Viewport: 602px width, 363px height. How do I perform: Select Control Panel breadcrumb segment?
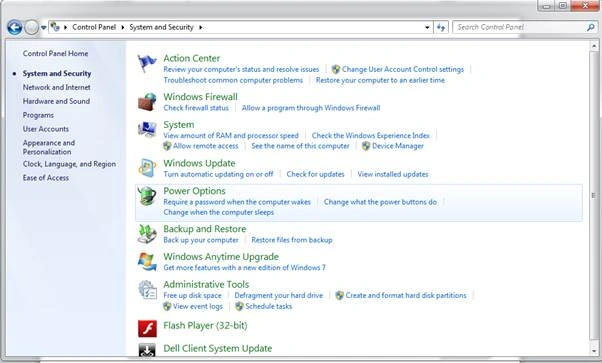94,27
